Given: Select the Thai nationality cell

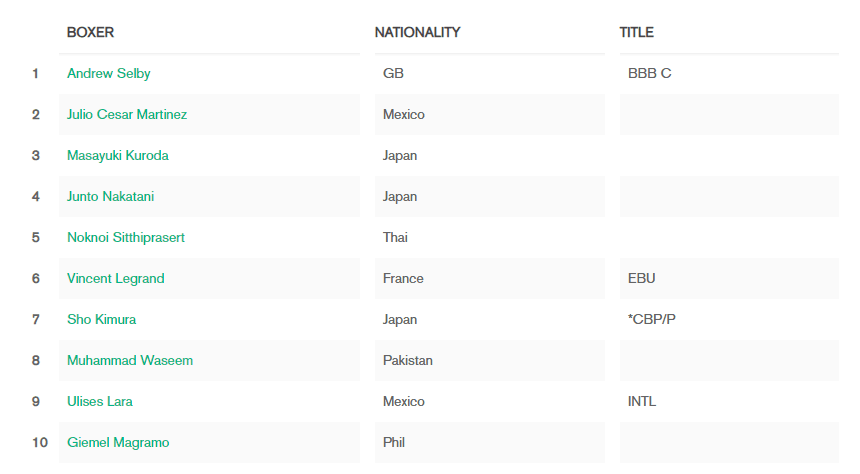Looking at the screenshot, I should click(490, 238).
